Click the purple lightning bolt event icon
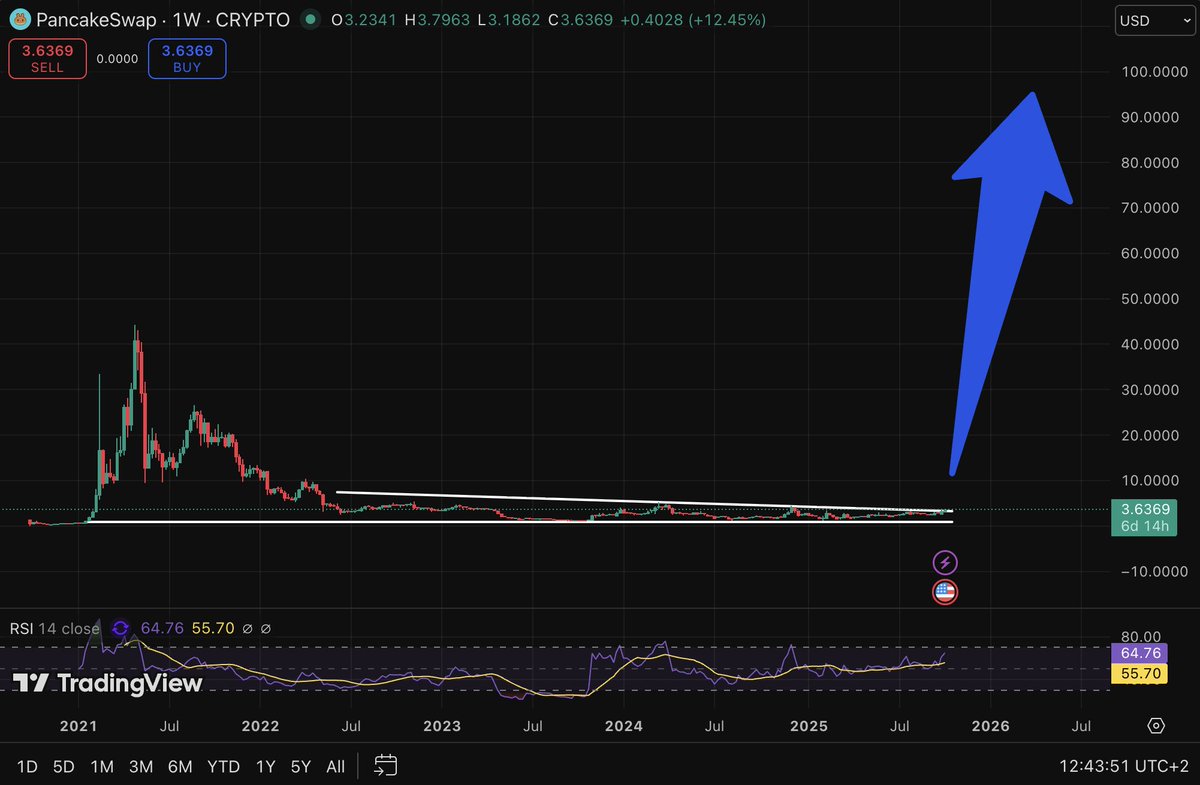The width and height of the screenshot is (1200, 785). coord(945,562)
